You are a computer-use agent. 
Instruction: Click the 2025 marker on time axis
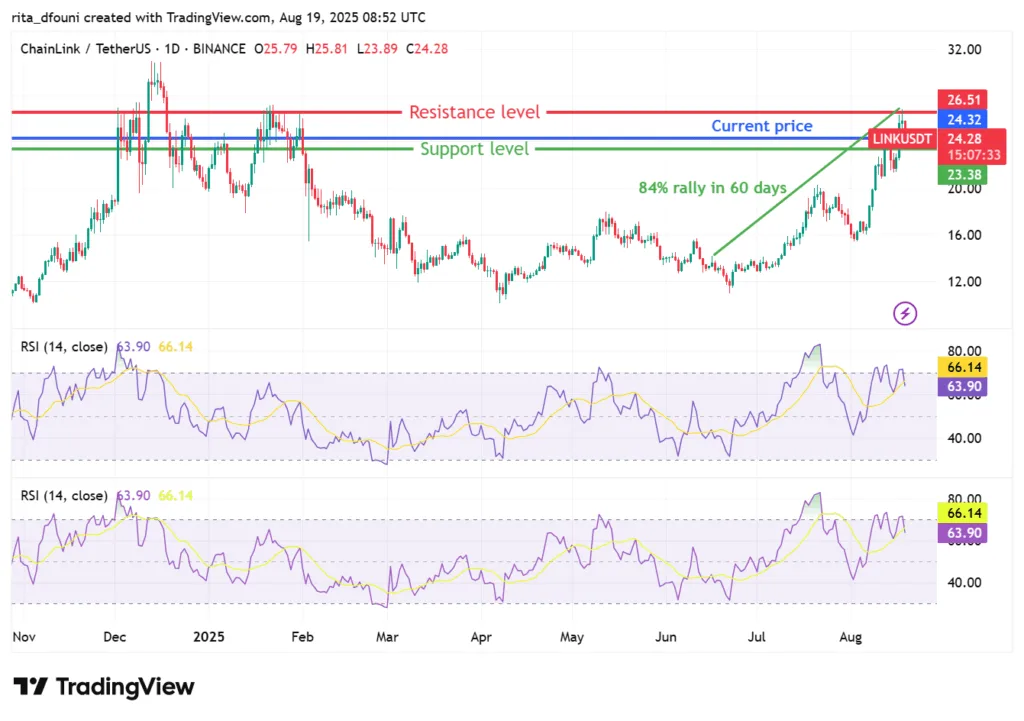pos(212,635)
